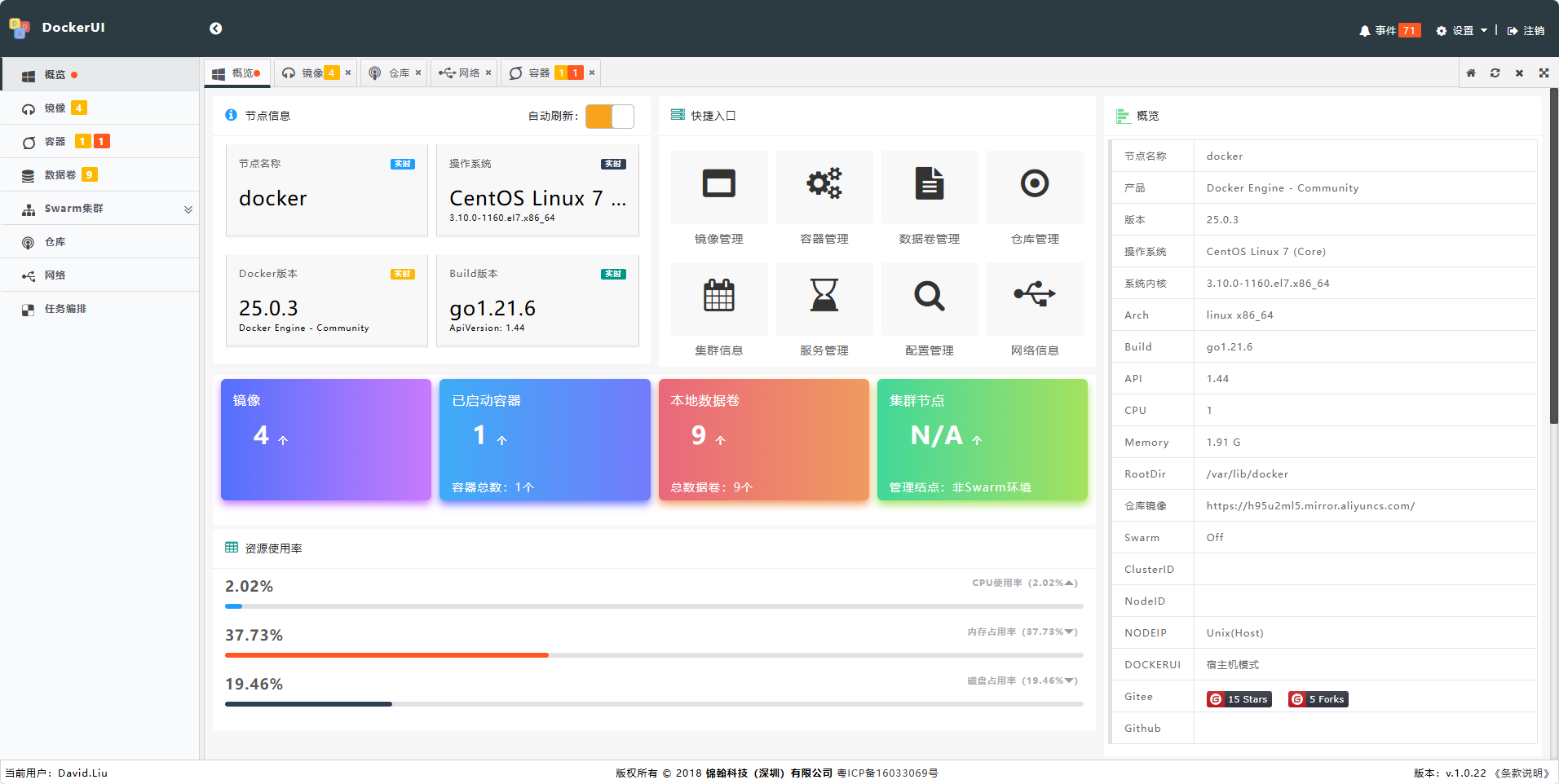
Task: Click the 节点信息 info icon
Action: click(x=231, y=115)
